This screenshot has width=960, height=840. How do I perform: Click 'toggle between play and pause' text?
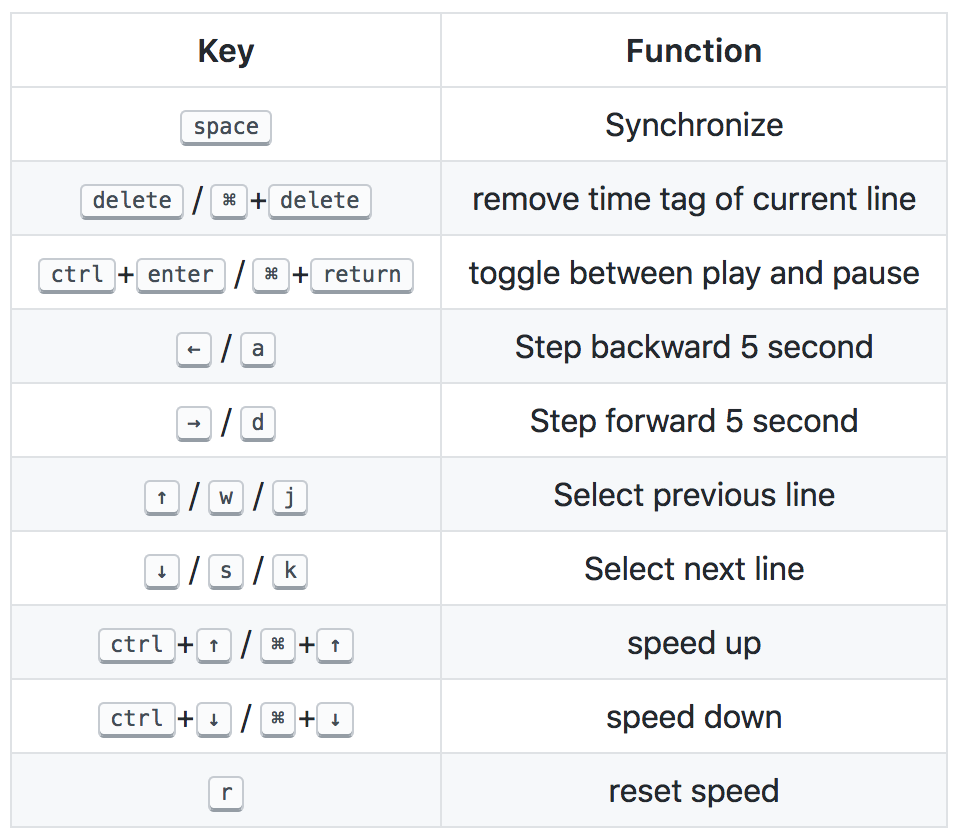[x=694, y=273]
